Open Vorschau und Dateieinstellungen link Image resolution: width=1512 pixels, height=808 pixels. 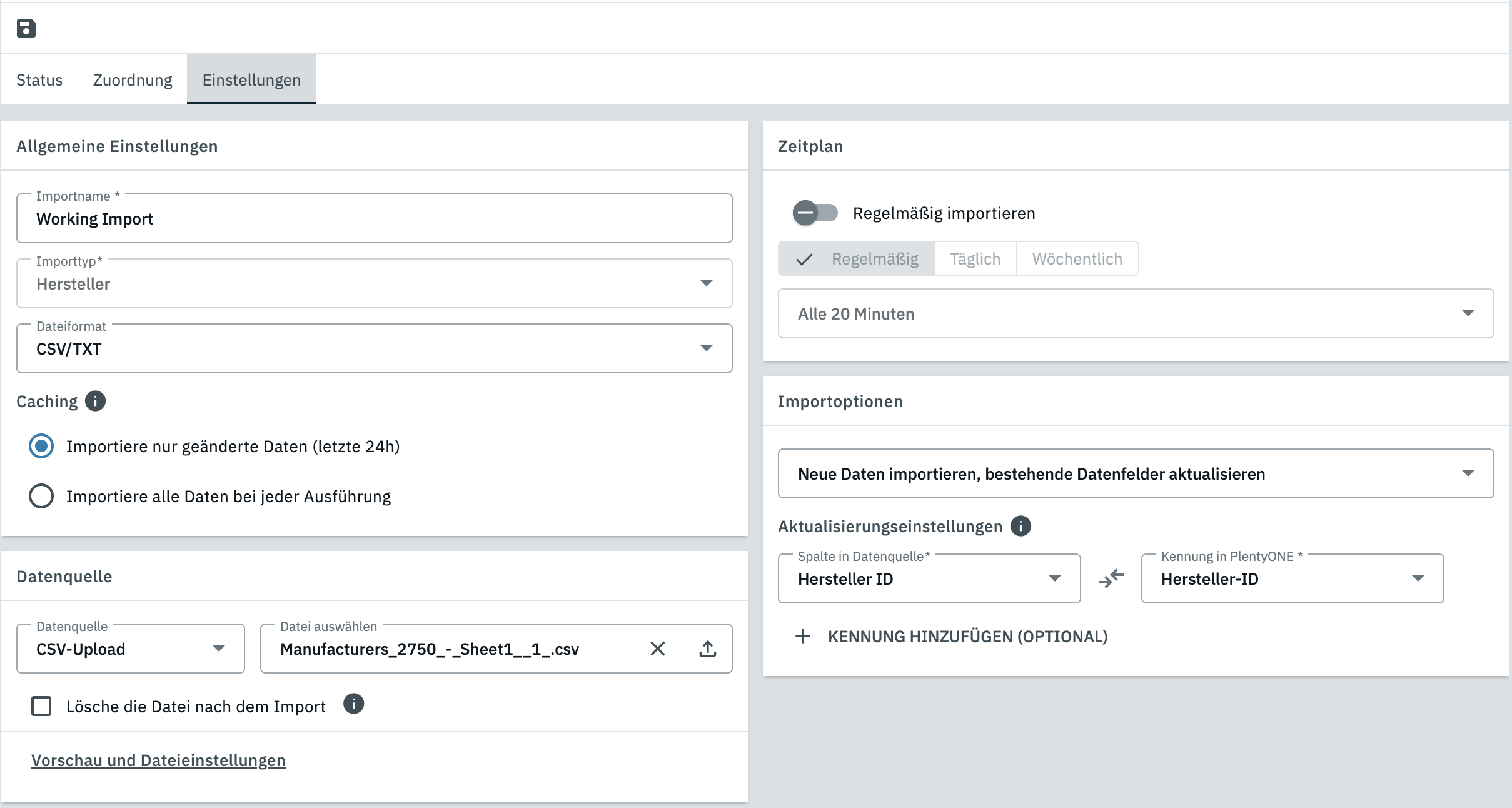pos(158,760)
